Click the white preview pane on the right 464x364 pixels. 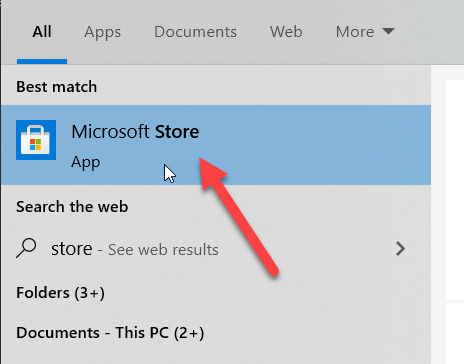pyautogui.click(x=455, y=190)
